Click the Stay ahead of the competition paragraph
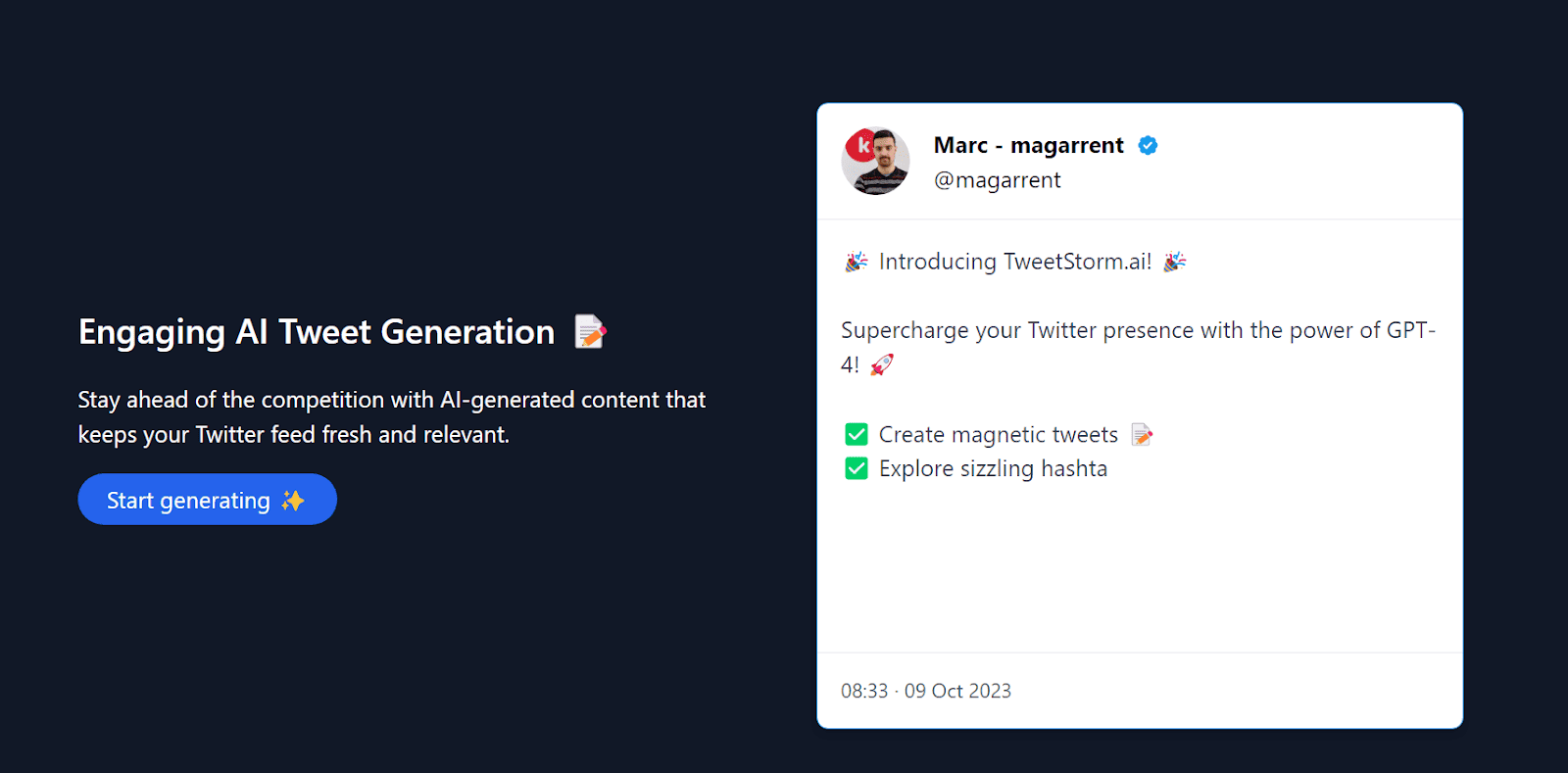The image size is (1568, 773). click(x=392, y=417)
